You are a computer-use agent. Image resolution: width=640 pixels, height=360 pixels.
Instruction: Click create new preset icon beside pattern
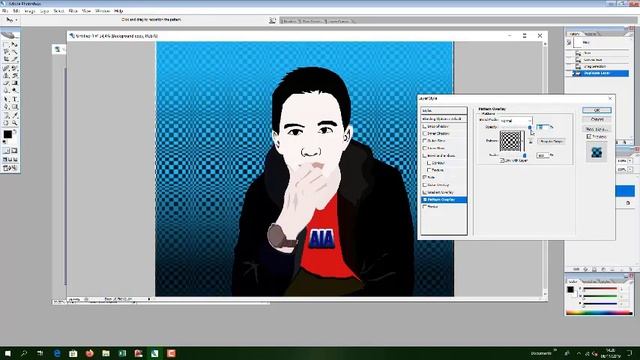(531, 141)
